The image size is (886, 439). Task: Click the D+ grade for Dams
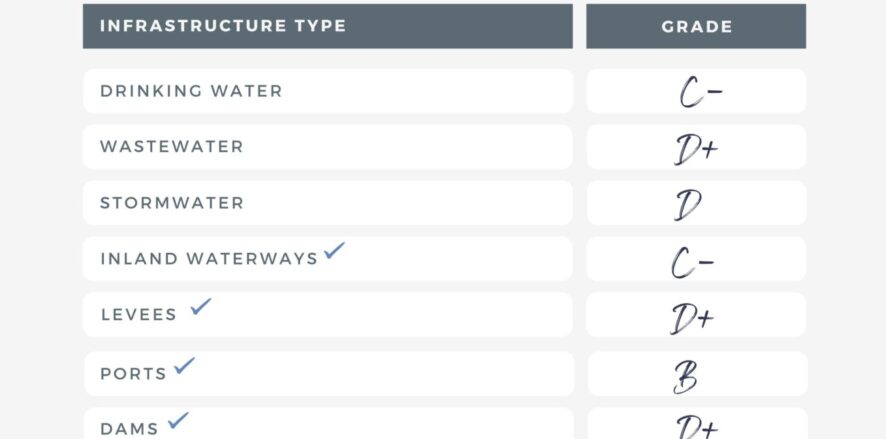[696, 427]
